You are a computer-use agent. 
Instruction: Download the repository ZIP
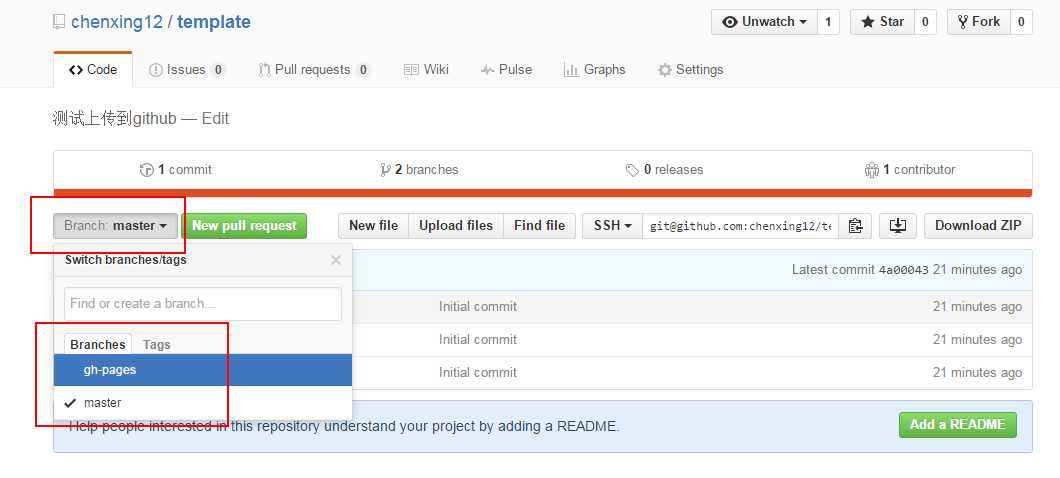(978, 226)
